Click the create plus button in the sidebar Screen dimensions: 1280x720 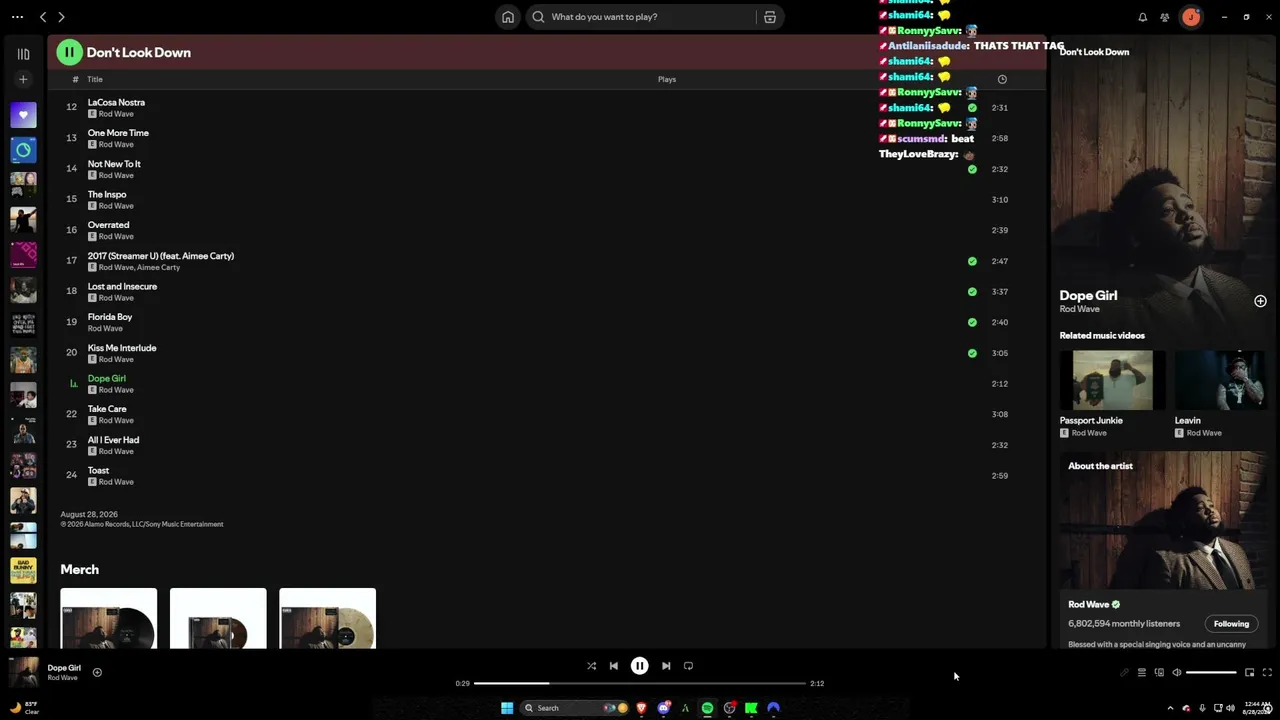[x=23, y=79]
